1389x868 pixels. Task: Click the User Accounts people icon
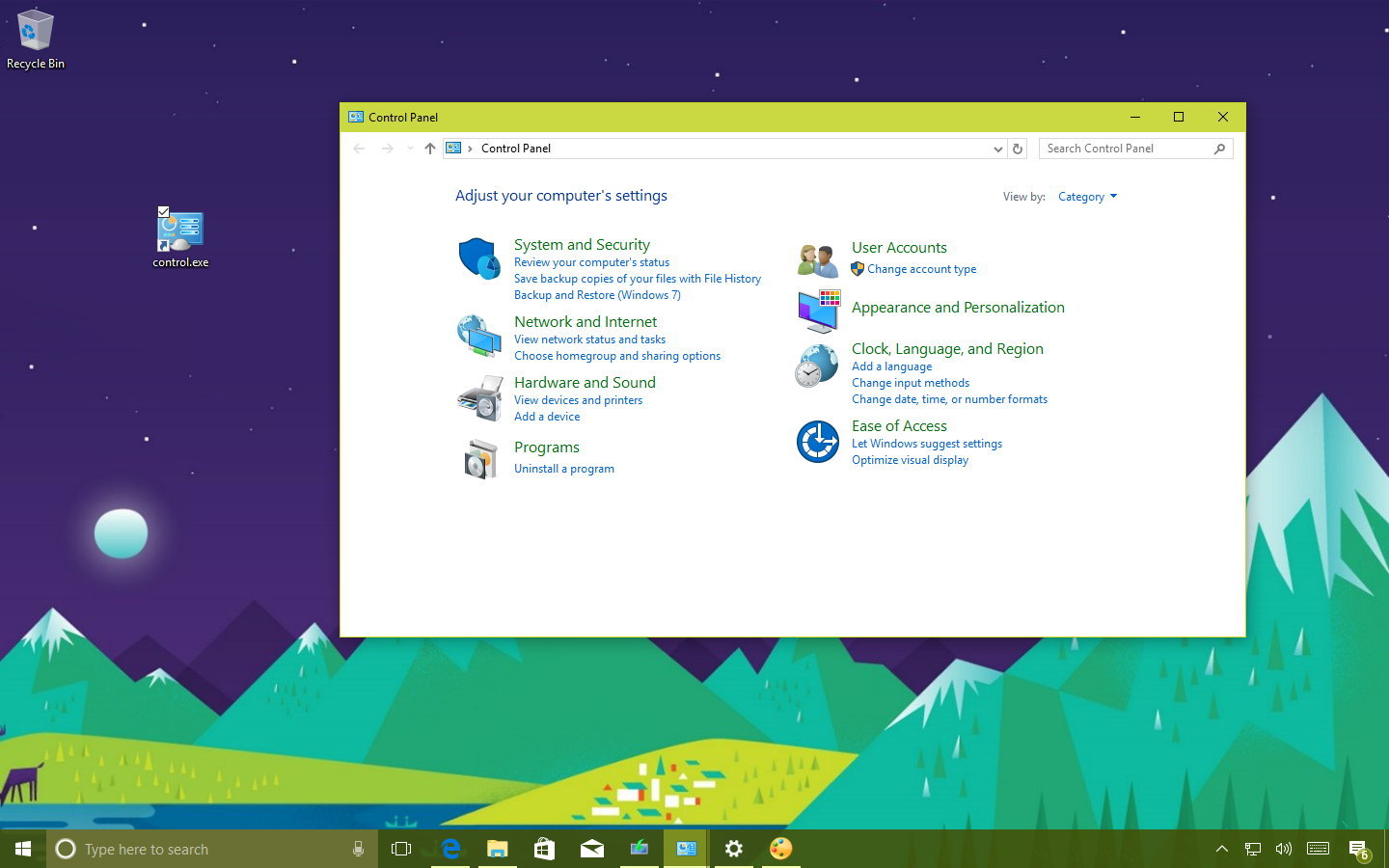click(x=817, y=258)
